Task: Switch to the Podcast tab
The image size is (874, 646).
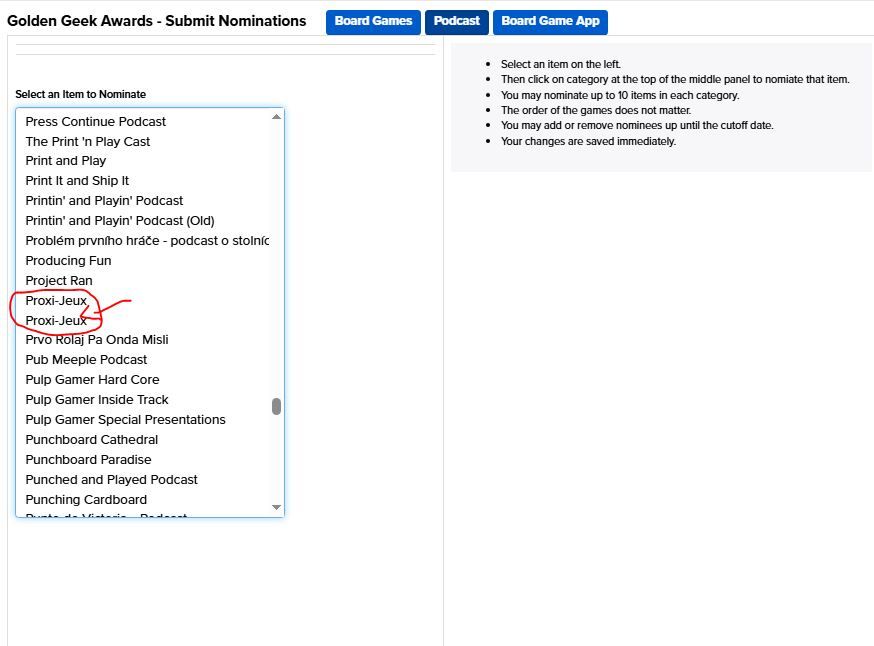Action: click(x=457, y=22)
